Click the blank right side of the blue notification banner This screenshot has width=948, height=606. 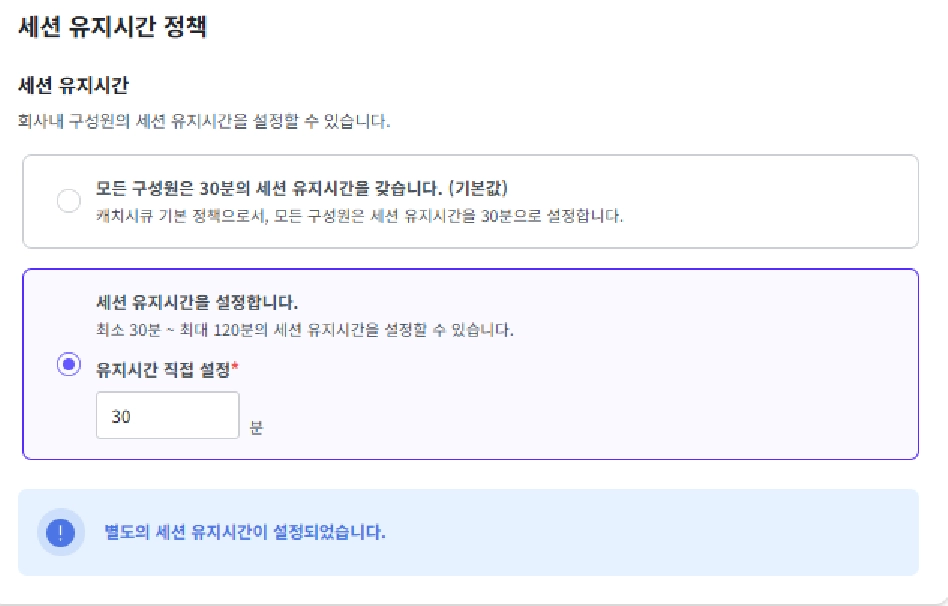pos(726,532)
